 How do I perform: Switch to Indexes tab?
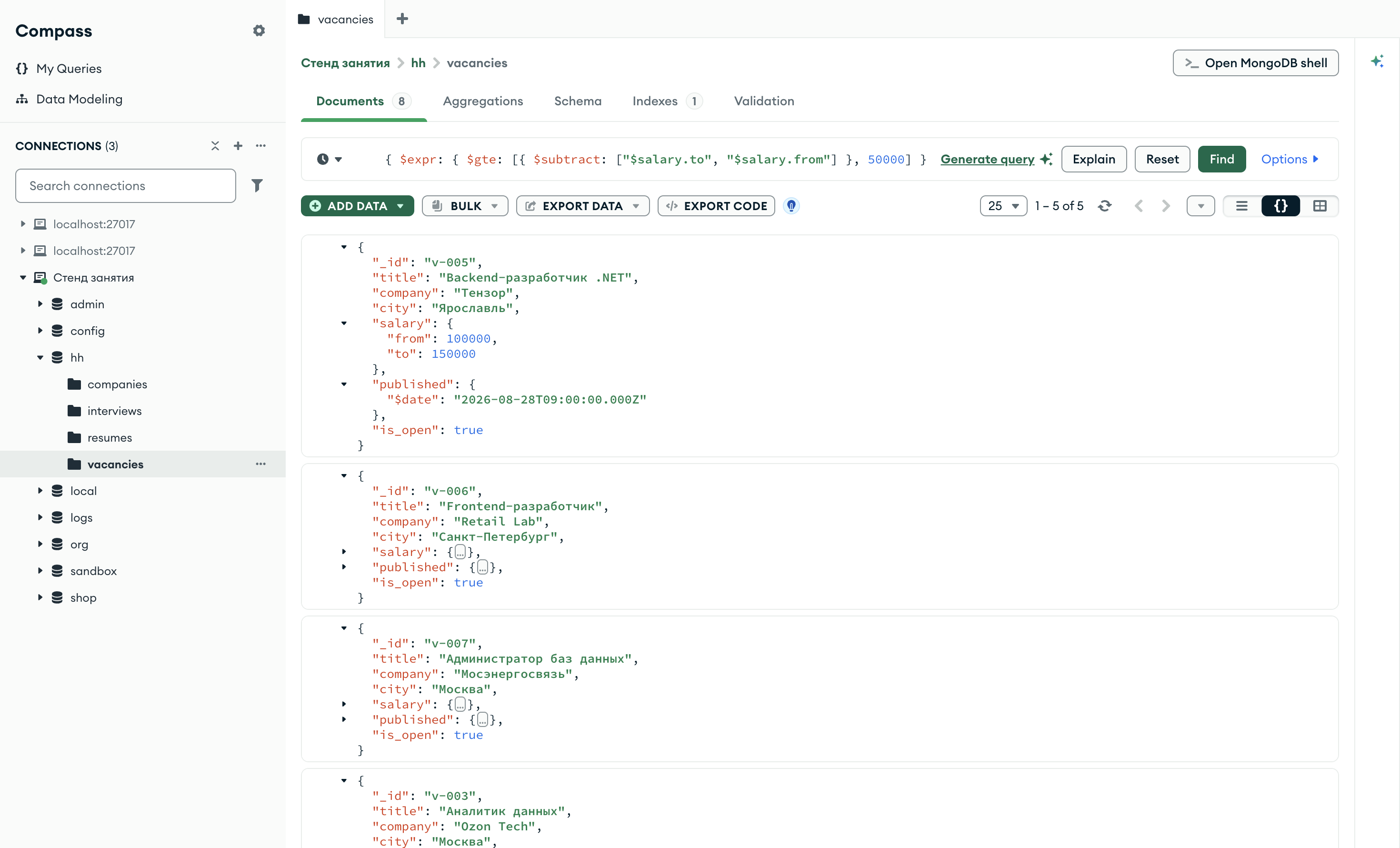(x=667, y=101)
